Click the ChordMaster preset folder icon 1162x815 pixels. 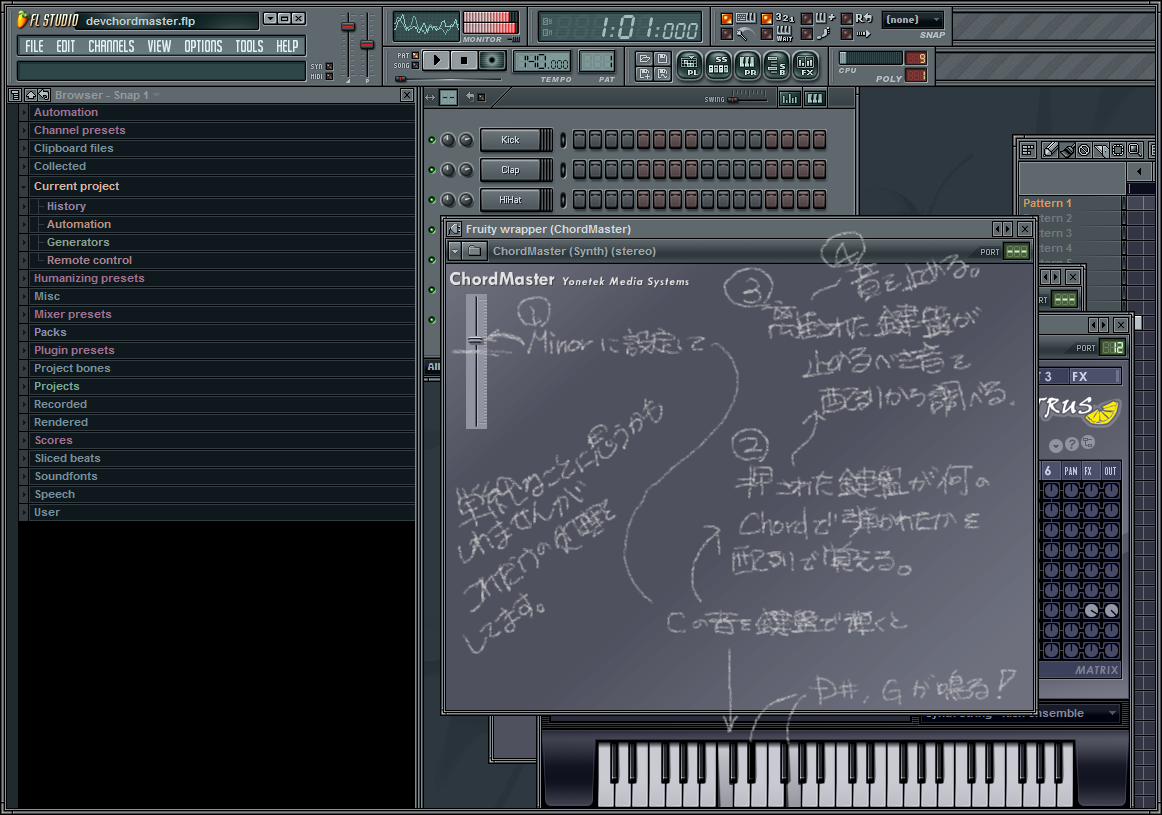[x=474, y=251]
